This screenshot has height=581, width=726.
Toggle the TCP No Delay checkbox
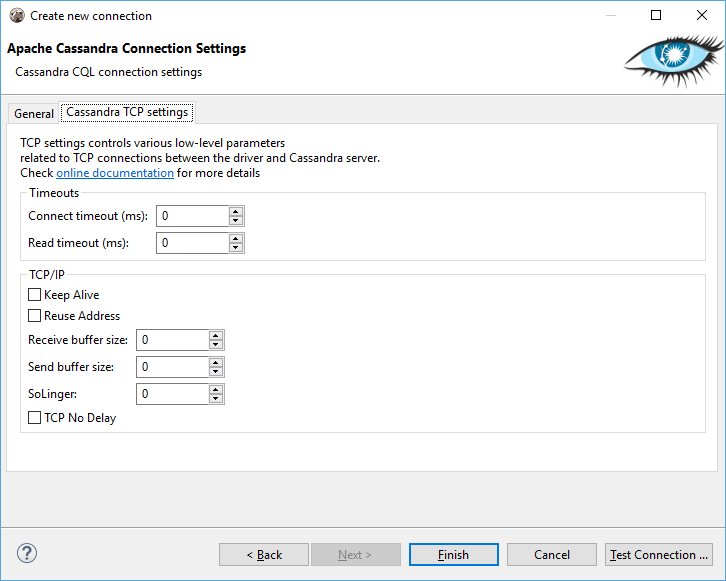(34, 418)
